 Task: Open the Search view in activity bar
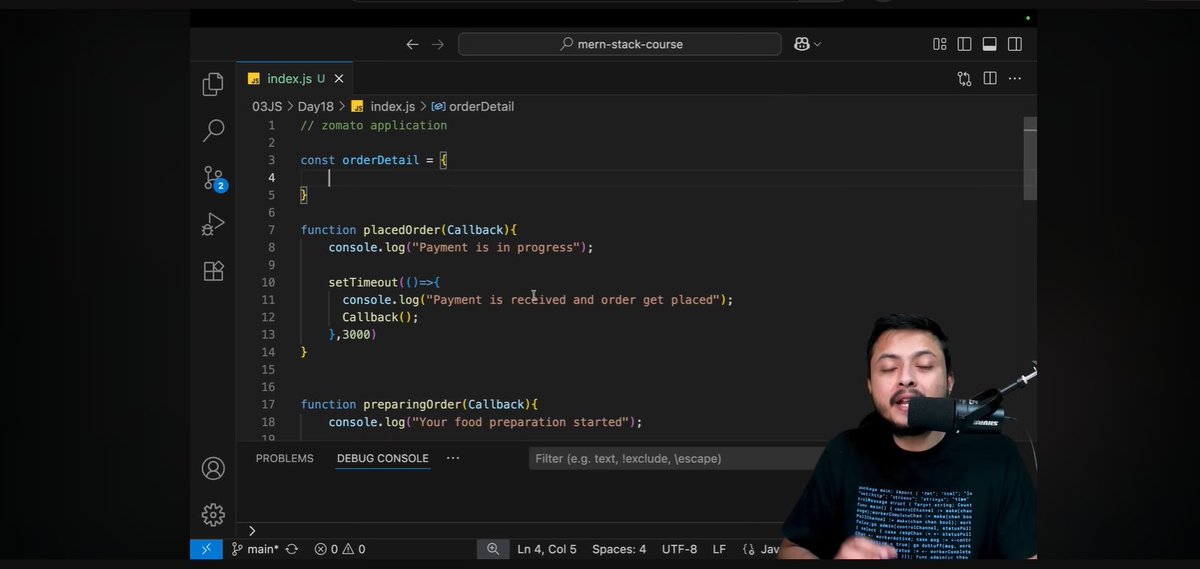tap(213, 131)
